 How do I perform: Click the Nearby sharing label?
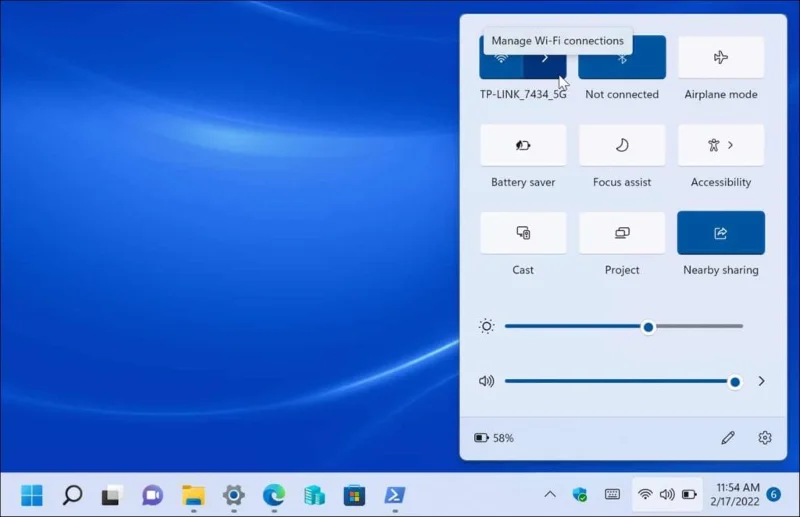click(x=721, y=270)
